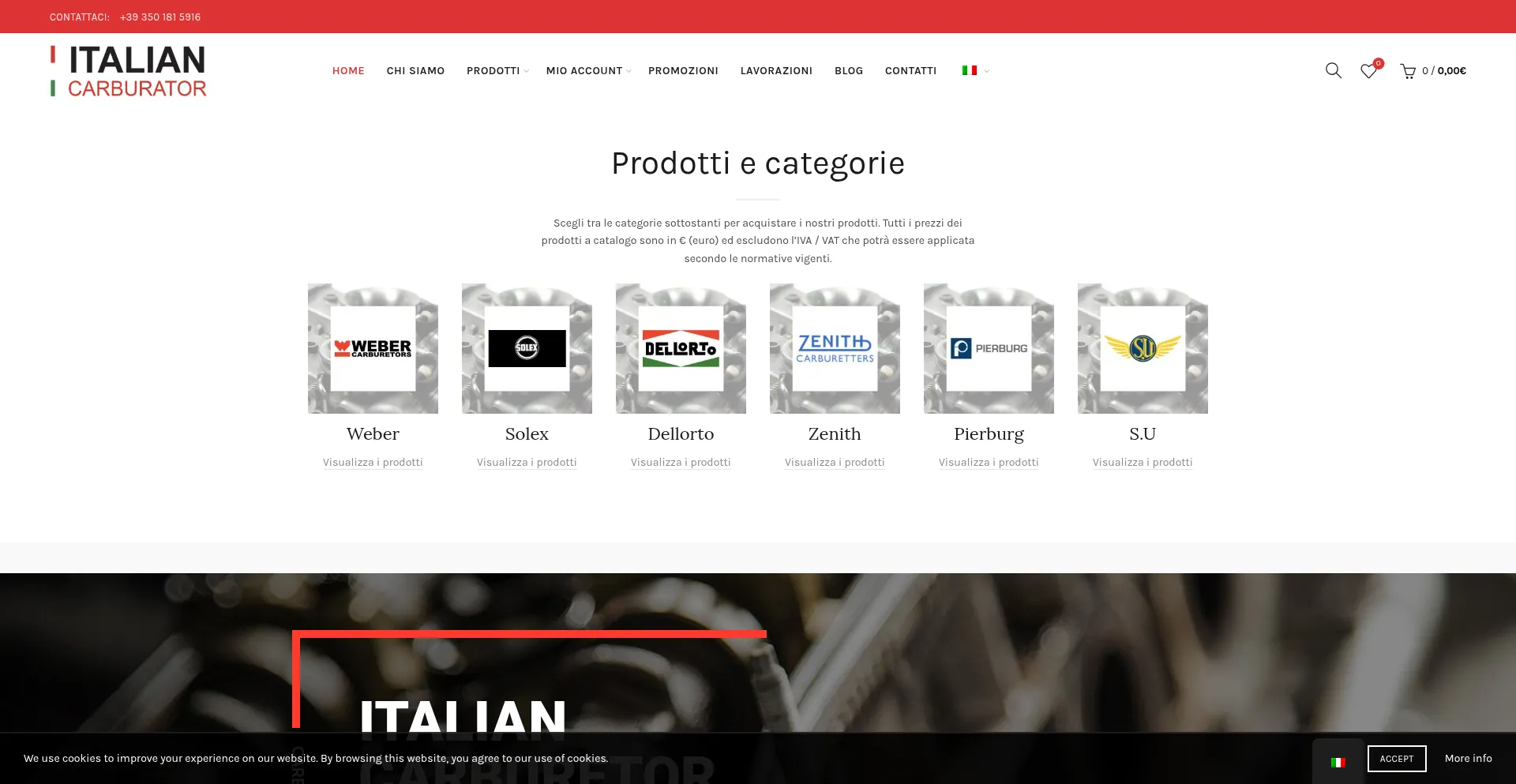This screenshot has height=784, width=1516.
Task: Go to the Home menu item
Action: [x=348, y=70]
